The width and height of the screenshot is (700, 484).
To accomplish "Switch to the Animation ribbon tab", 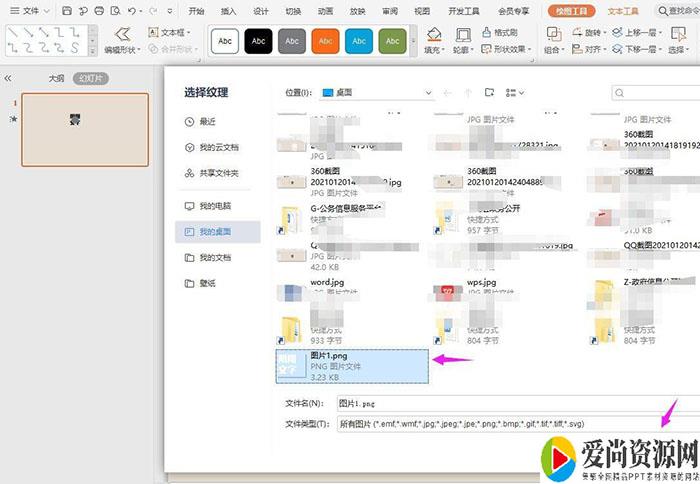I will click(x=325, y=11).
